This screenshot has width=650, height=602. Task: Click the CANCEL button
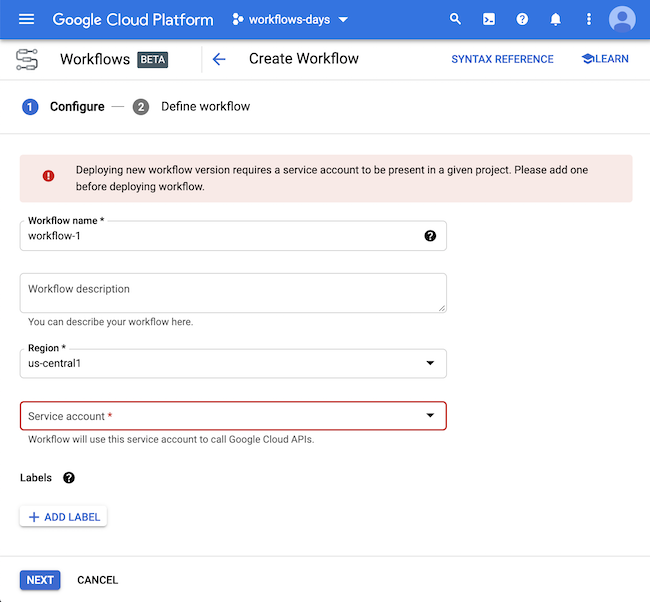tap(97, 580)
